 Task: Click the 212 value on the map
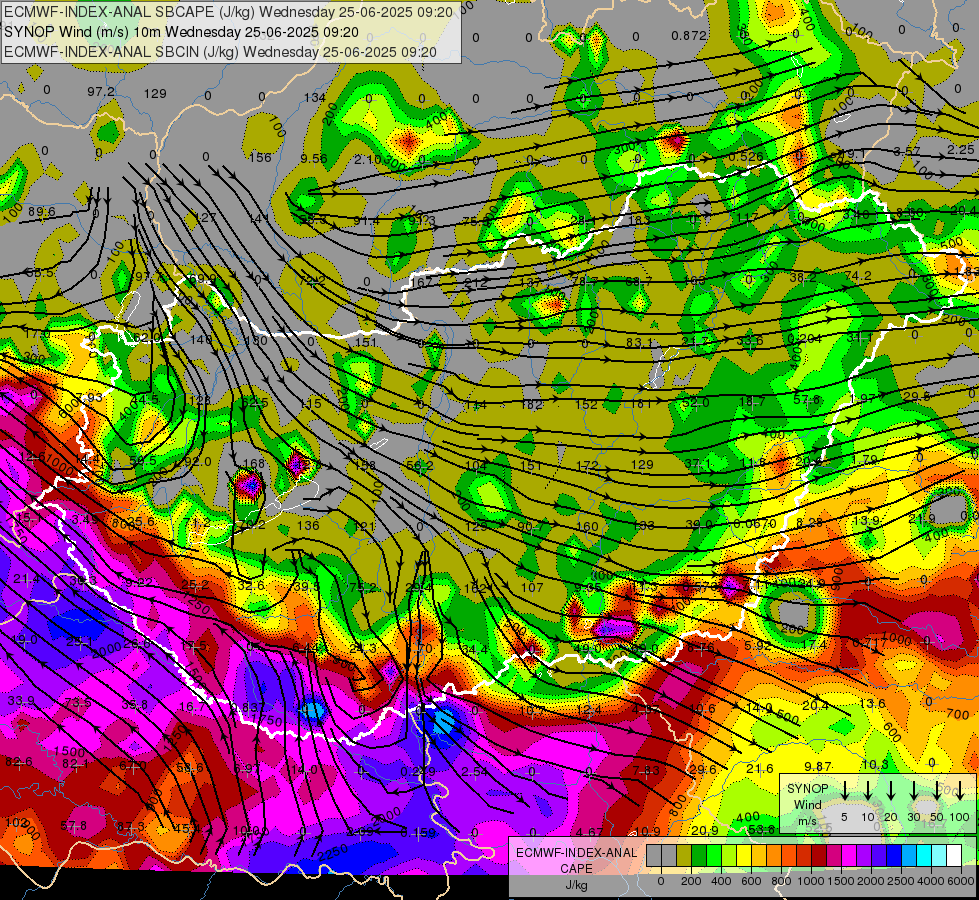point(476,284)
